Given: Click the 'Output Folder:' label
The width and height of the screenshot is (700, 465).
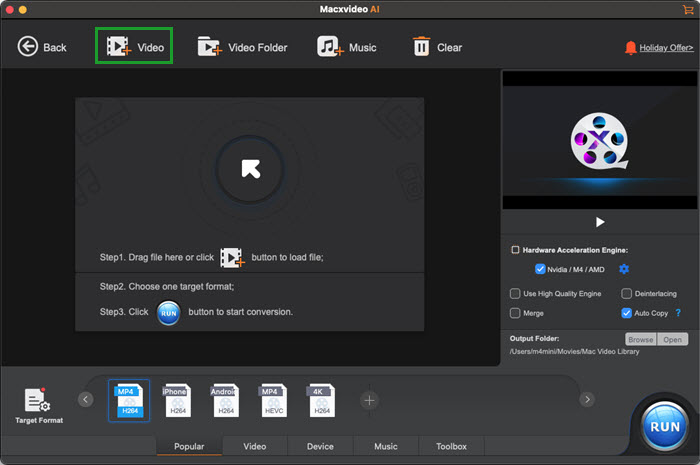Looking at the screenshot, I should (534, 338).
